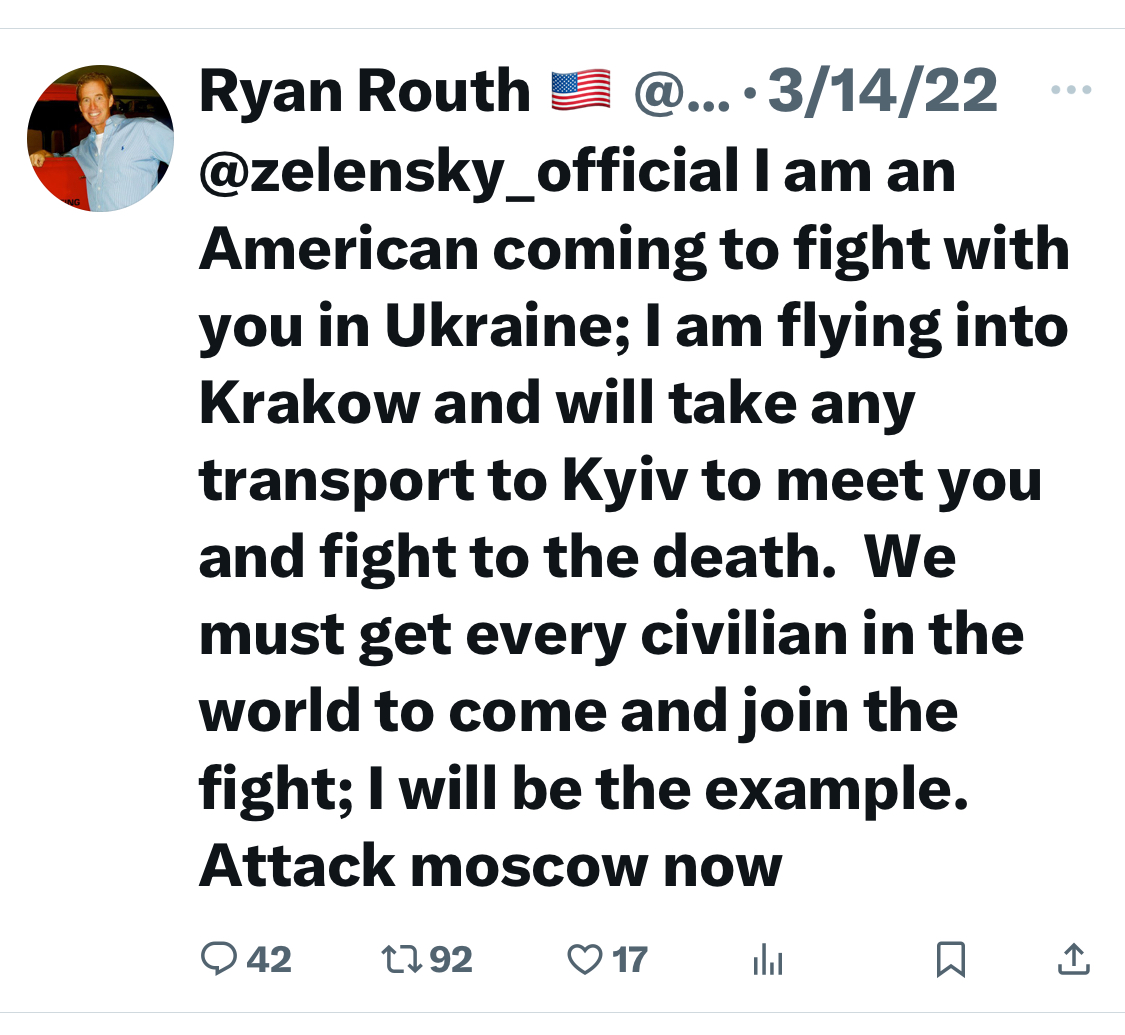1125x1035 pixels.
Task: Click the word "Krakow" in the tweet
Action: [311, 403]
